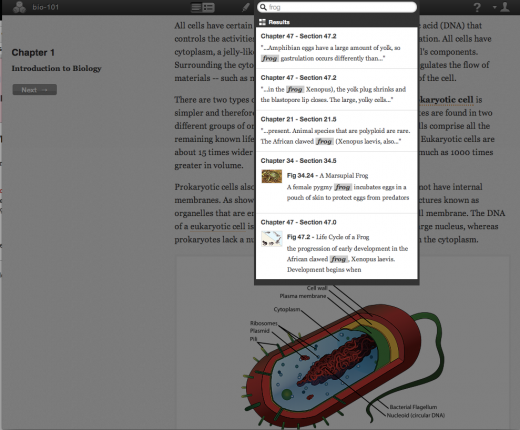The image size is (520, 430).
Task: Click the Plasmid diagram label
Action: pos(260,331)
